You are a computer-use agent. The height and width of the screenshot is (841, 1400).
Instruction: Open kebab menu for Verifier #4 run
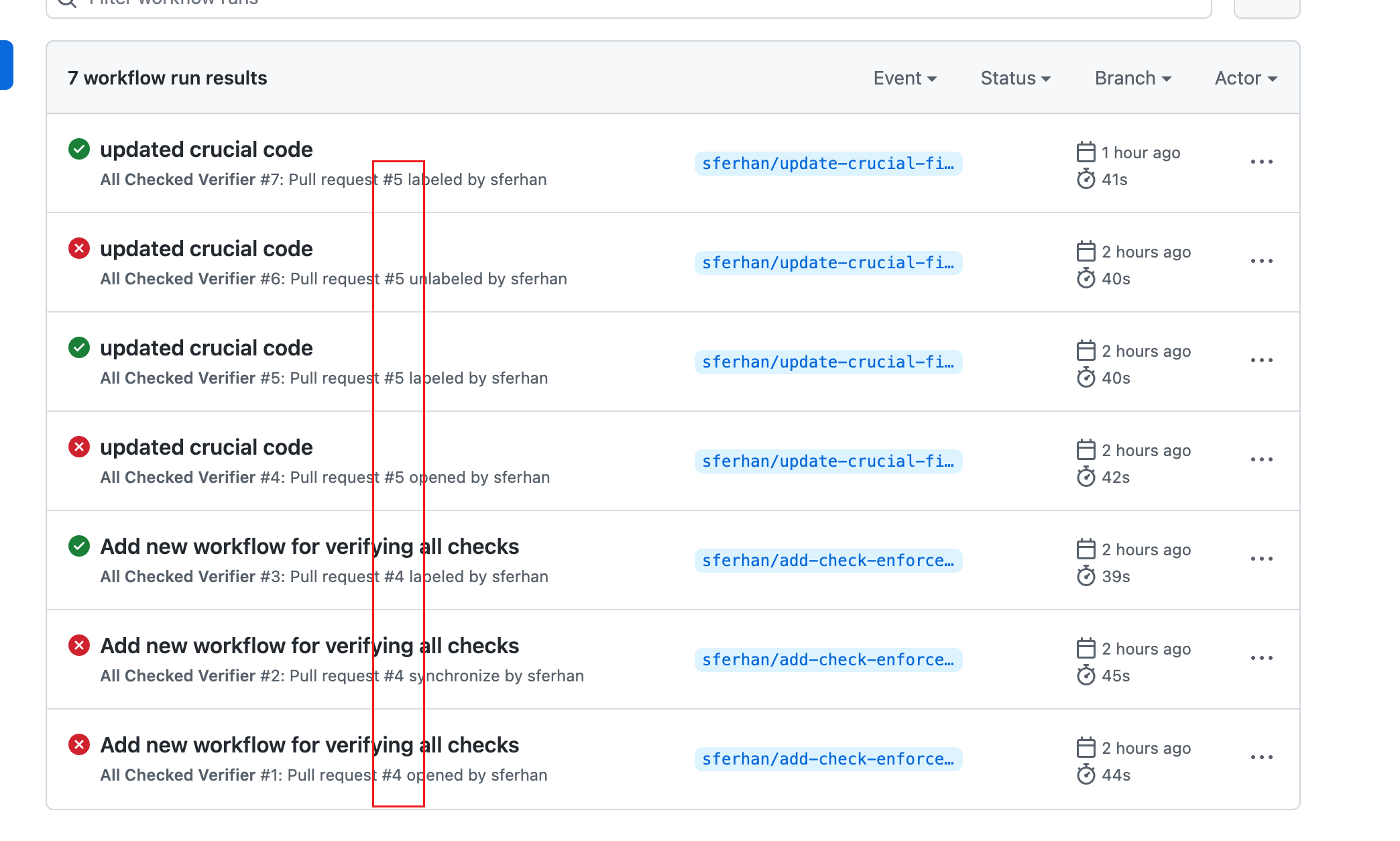1261,460
